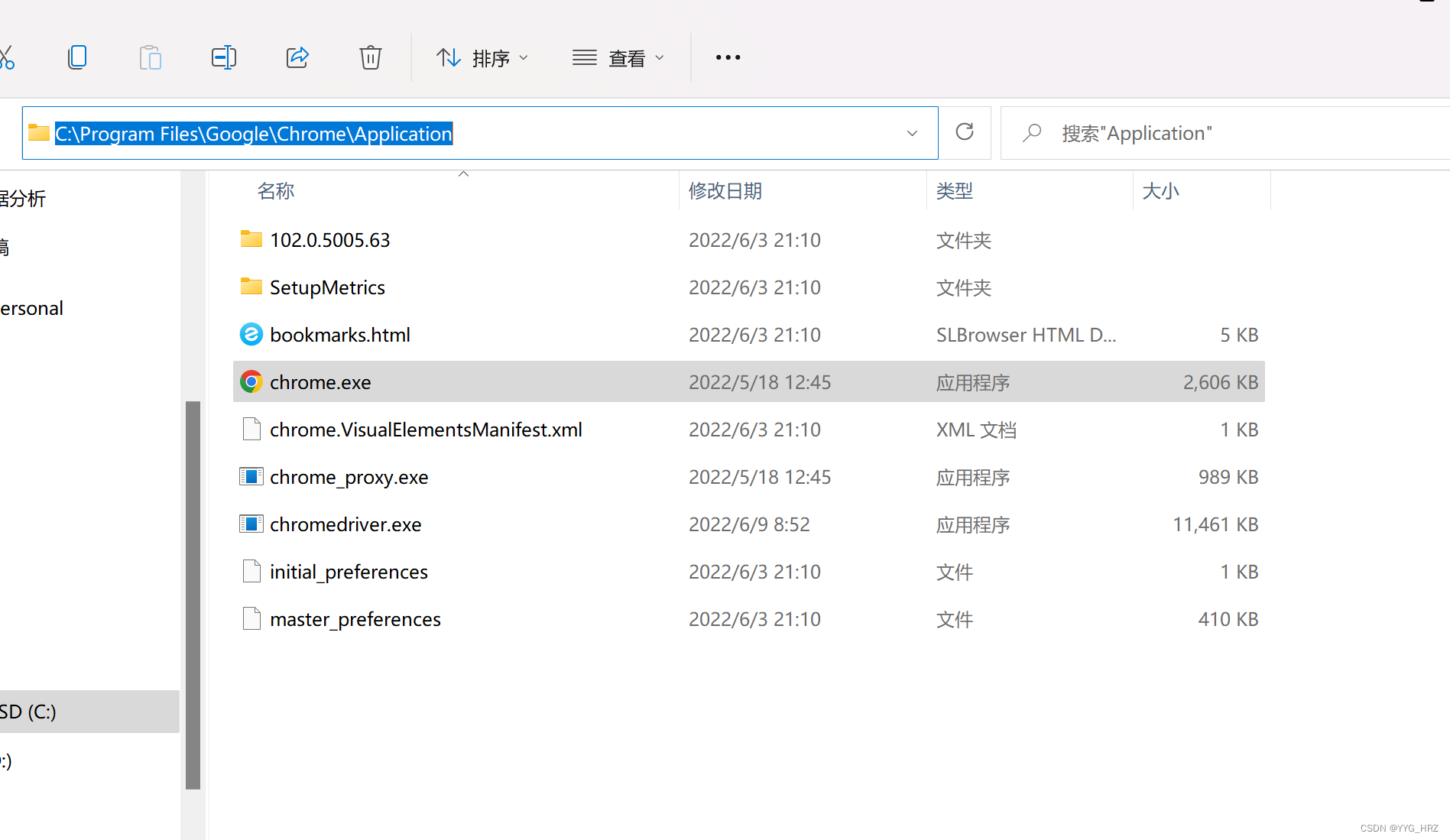
Task: Select the 102.0.5005.63 folder icon
Action: coord(251,239)
